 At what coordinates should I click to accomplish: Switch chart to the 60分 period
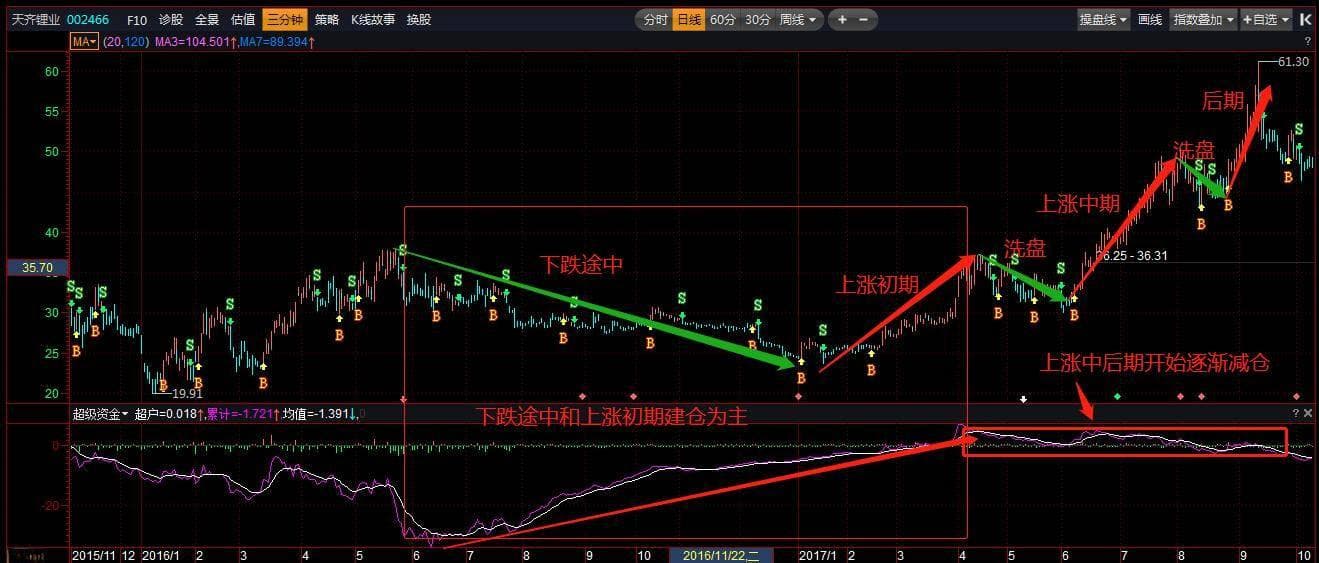(722, 19)
